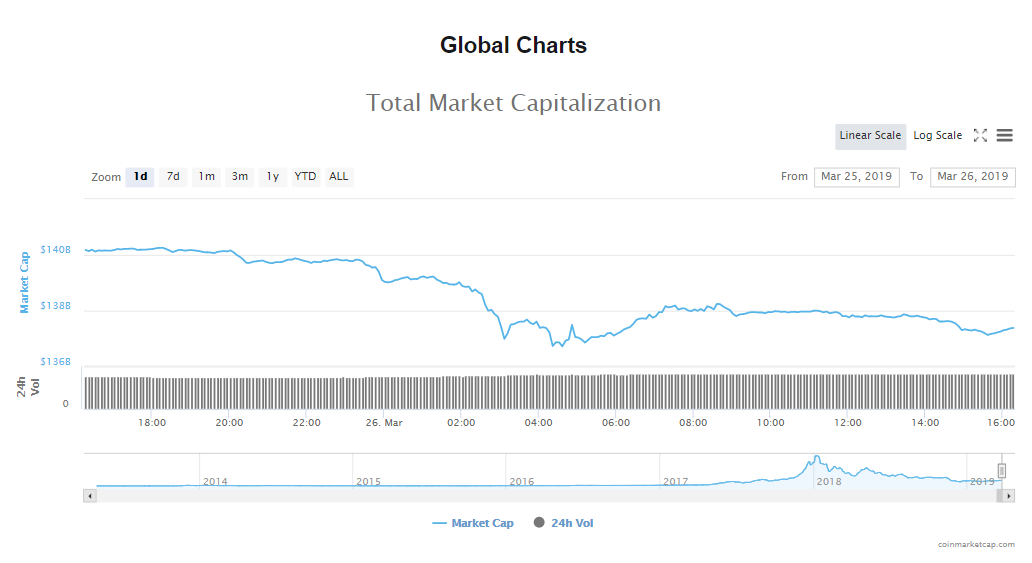This screenshot has height=563, width=1032.
Task: Click the navigator range handle
Action: 1001,471
